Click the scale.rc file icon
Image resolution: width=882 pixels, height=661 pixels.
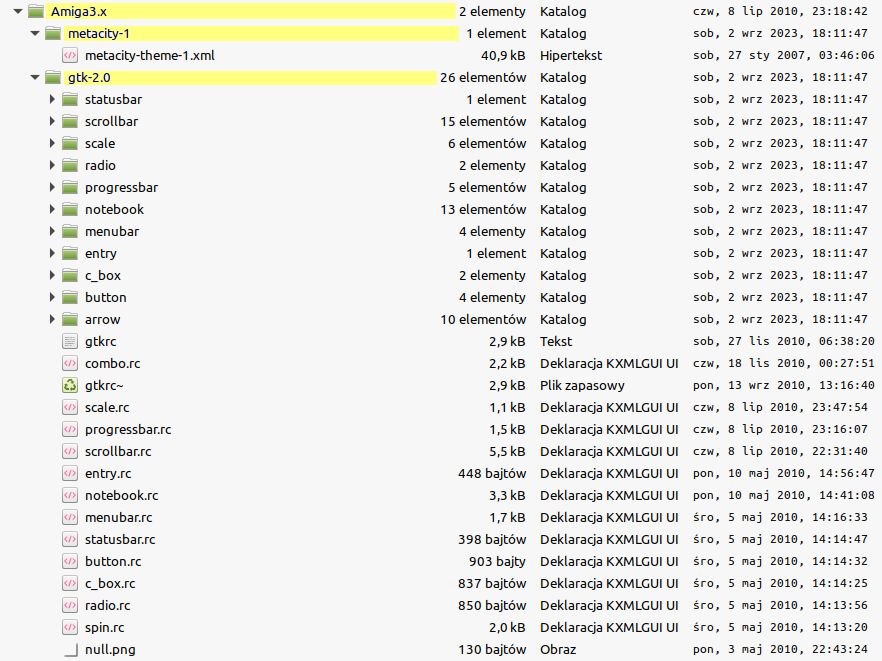coord(70,407)
